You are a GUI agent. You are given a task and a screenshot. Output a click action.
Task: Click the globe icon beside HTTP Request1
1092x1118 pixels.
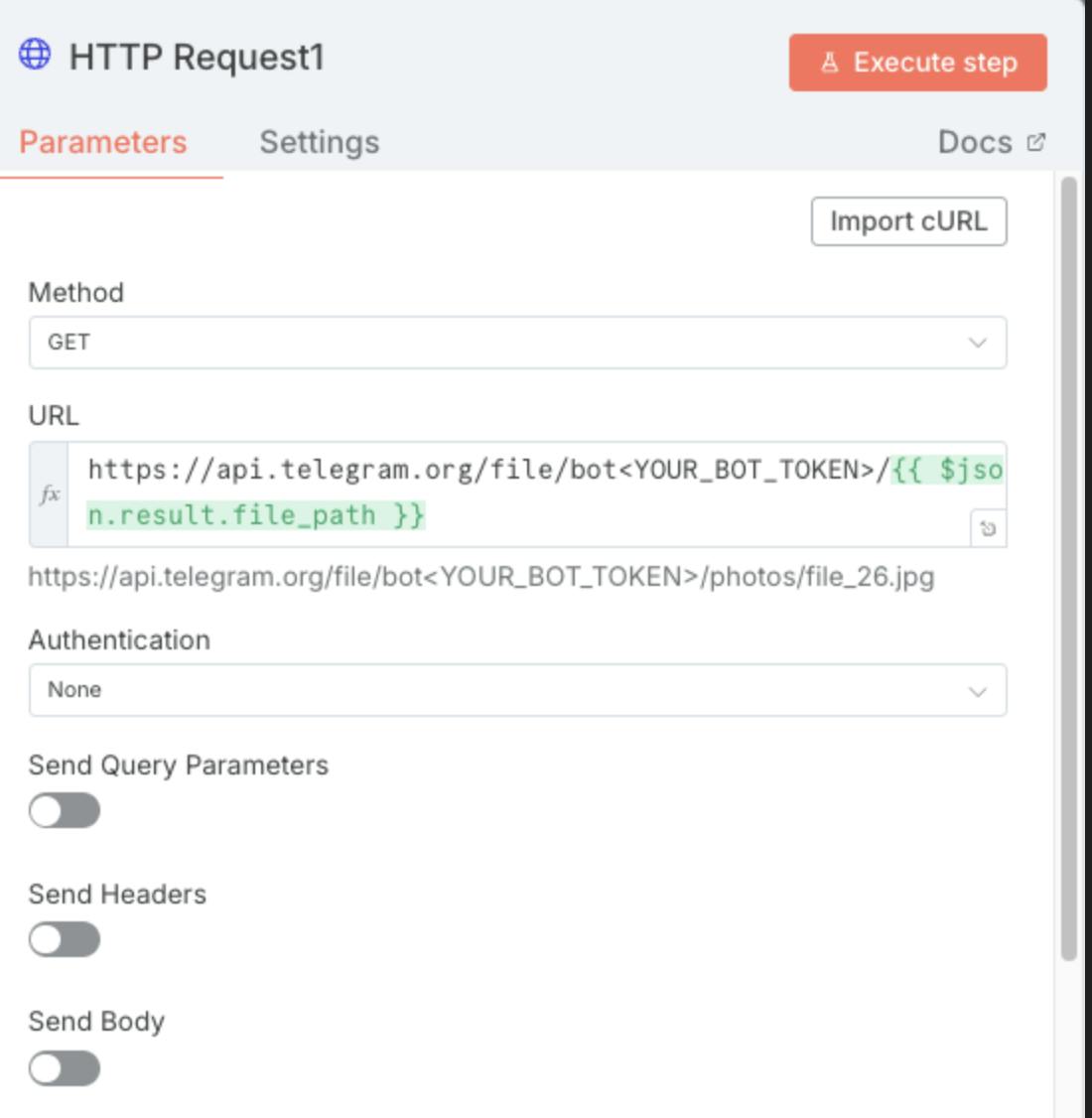pyautogui.click(x=35, y=55)
